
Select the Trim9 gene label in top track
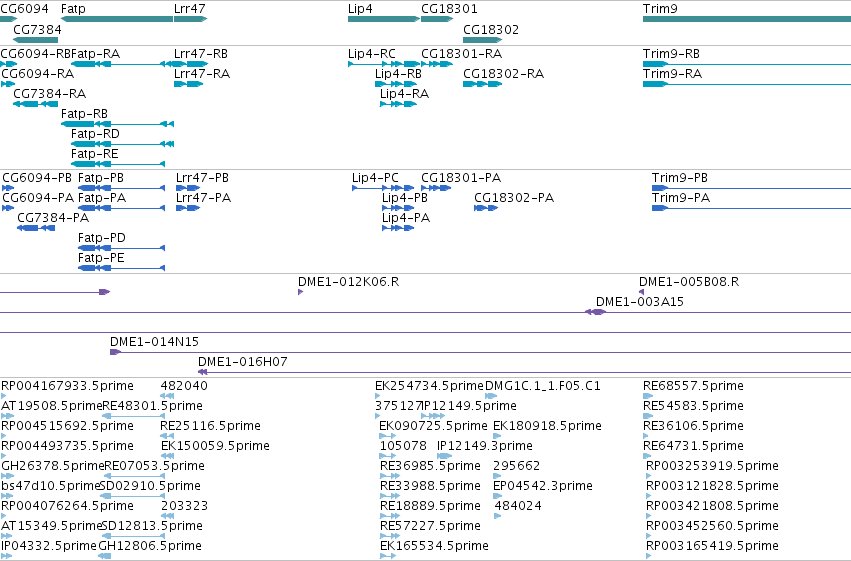click(660, 9)
